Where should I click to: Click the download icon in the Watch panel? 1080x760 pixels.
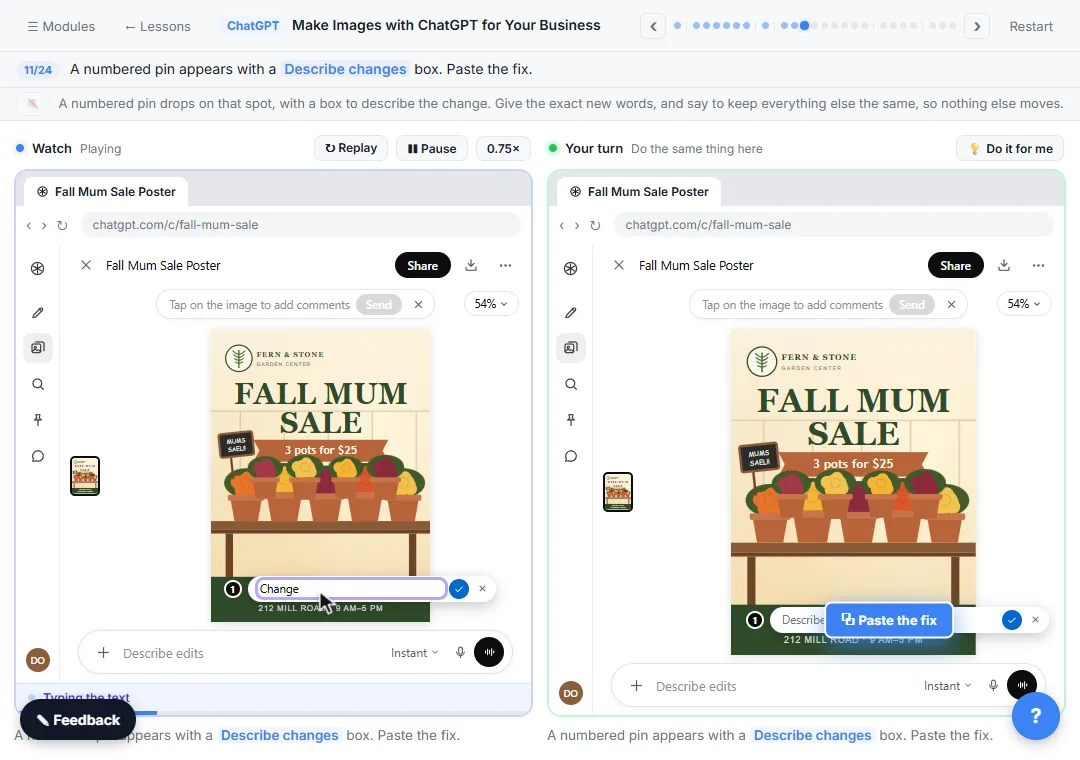tap(471, 265)
